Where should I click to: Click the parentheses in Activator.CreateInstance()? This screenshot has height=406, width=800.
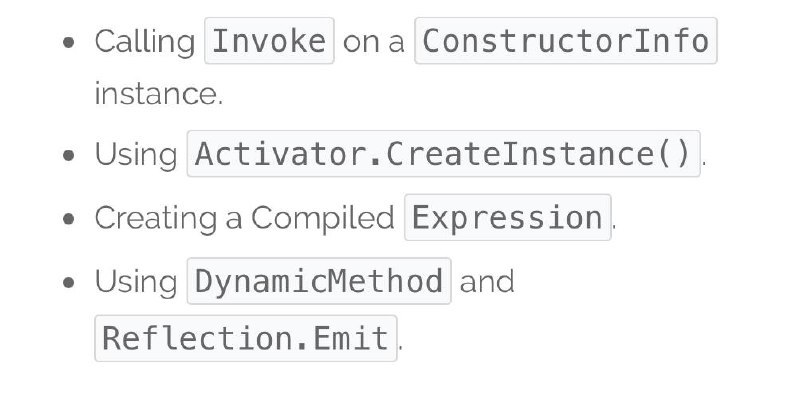point(674,154)
